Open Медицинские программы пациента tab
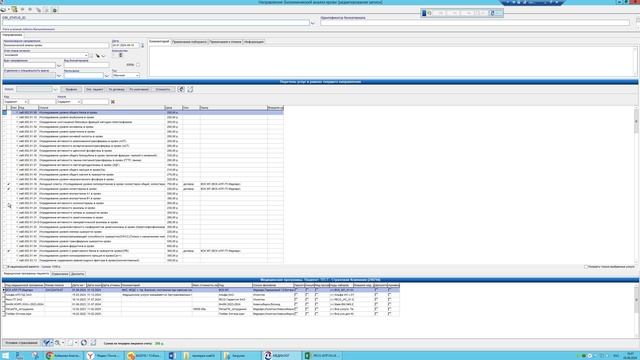 tap(26, 273)
